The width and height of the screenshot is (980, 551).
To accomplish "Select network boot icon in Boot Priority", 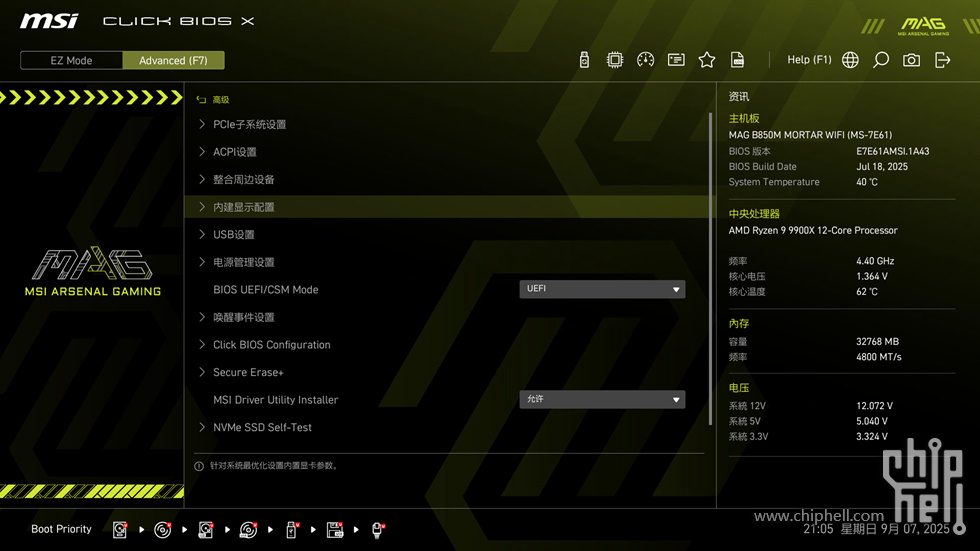I will (x=378, y=530).
